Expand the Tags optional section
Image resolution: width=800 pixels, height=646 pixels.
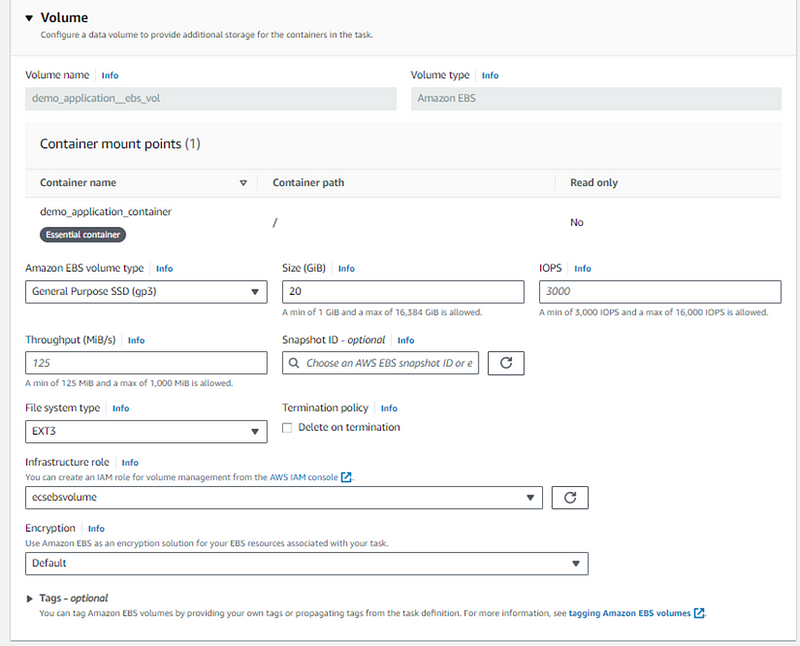click(30, 599)
